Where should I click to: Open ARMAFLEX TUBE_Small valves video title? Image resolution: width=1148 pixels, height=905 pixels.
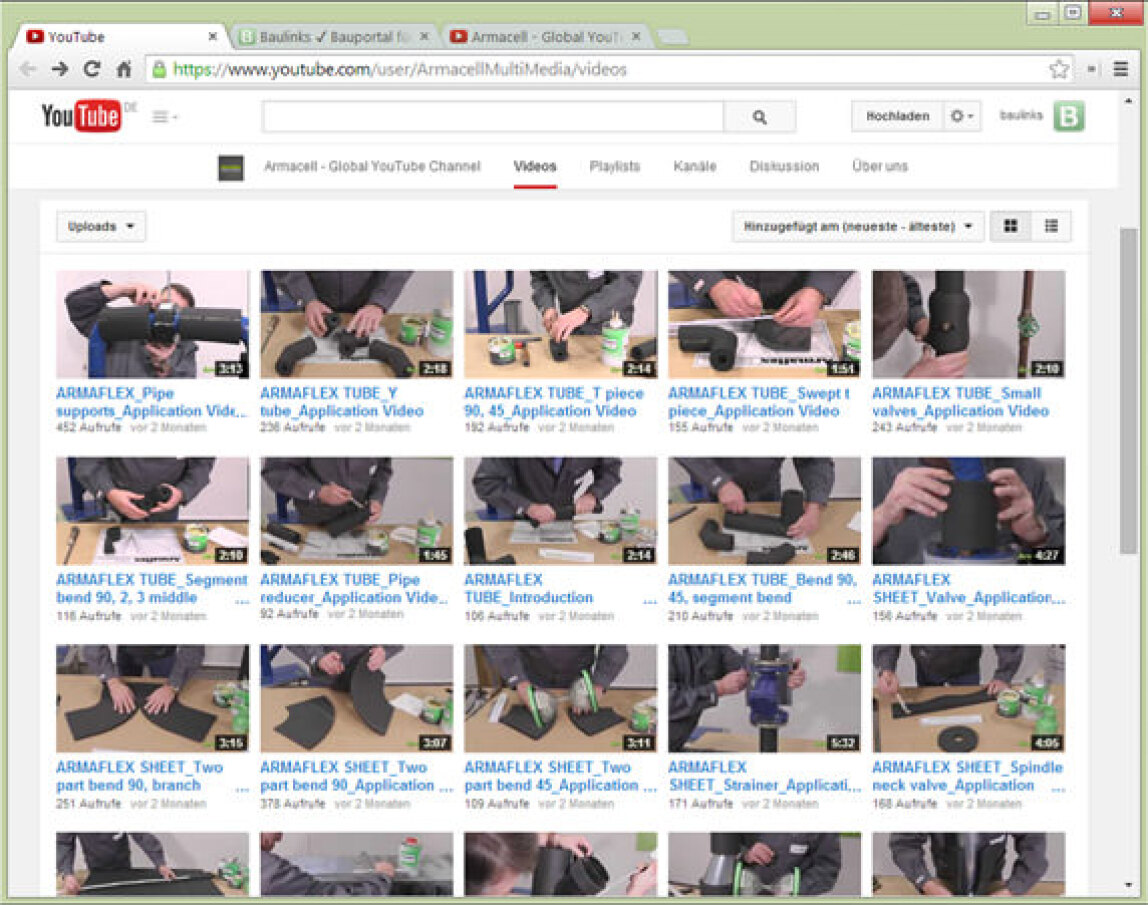click(961, 402)
